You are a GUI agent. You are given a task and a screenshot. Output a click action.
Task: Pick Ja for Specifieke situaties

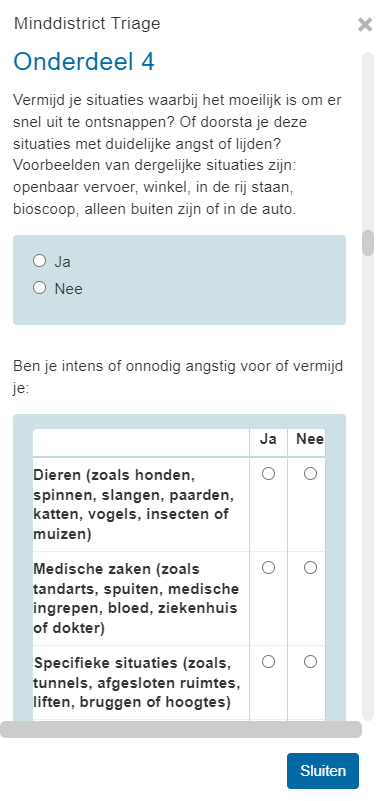coord(268,662)
